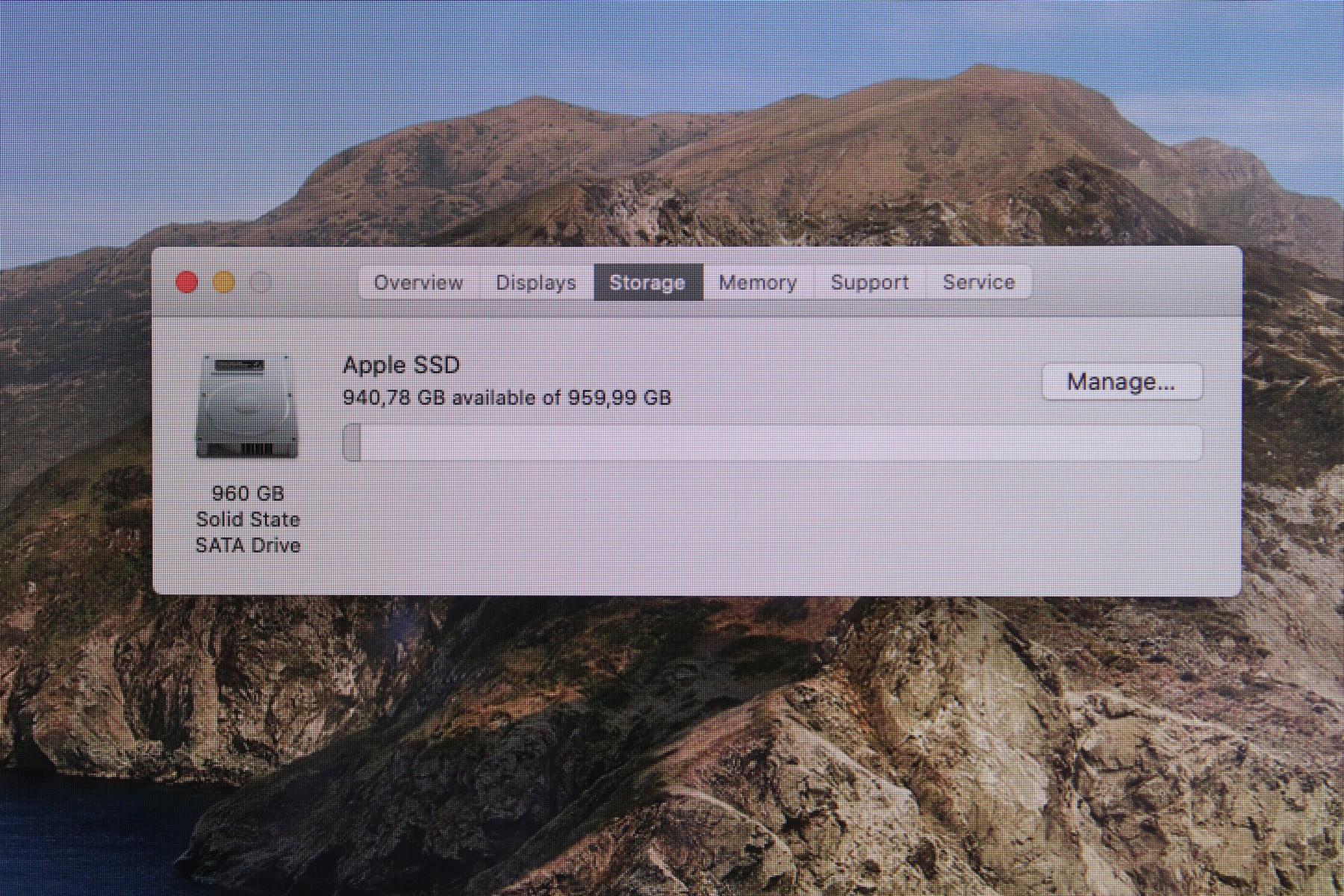Minimize the window with the yellow button
Viewport: 1344px width, 896px height.
[x=224, y=283]
